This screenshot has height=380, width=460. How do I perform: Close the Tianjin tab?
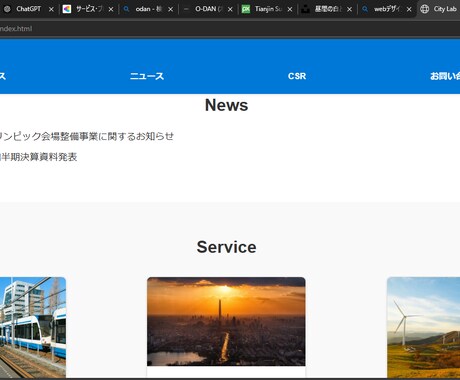[x=290, y=9]
